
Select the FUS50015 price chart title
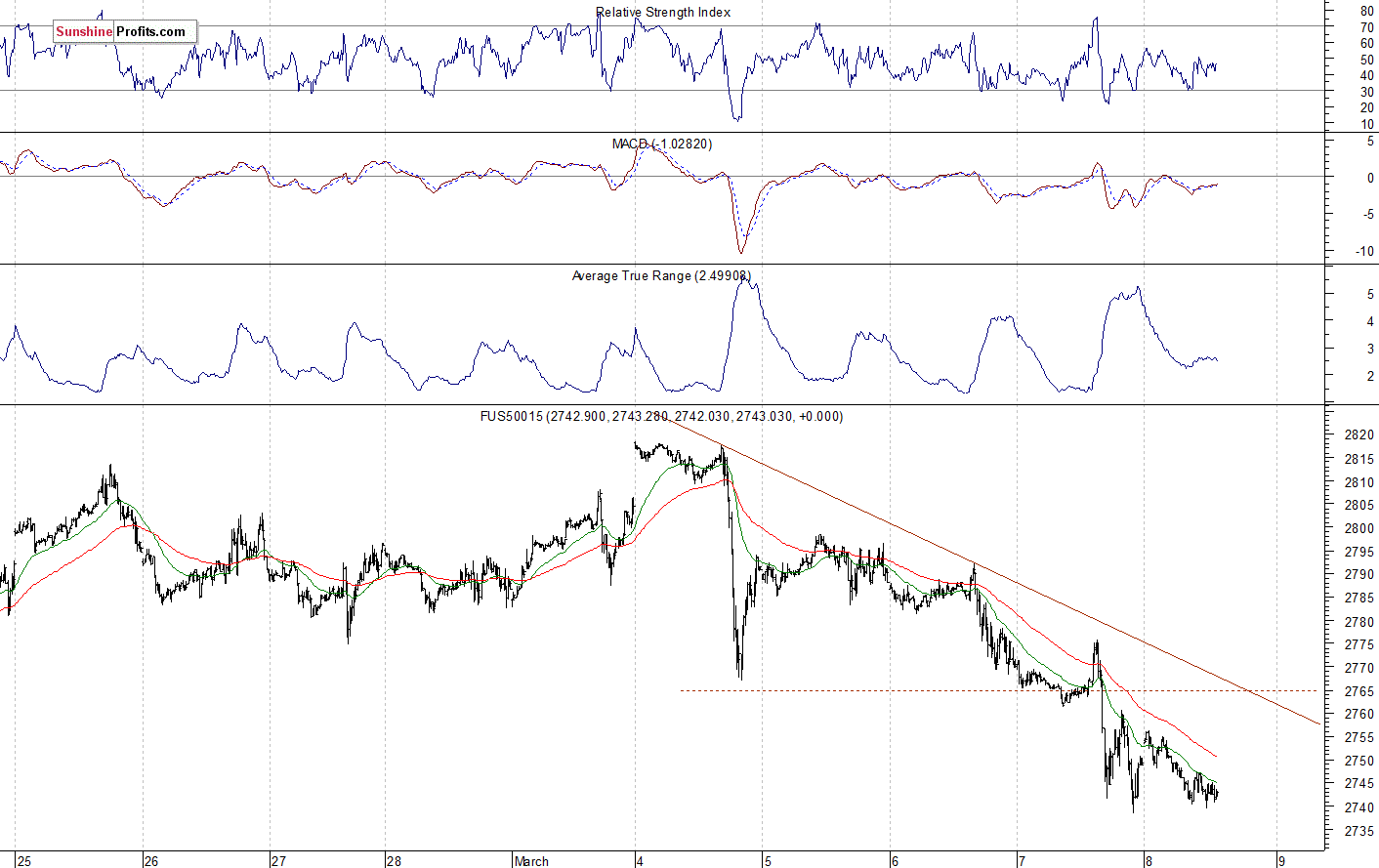coord(661,416)
